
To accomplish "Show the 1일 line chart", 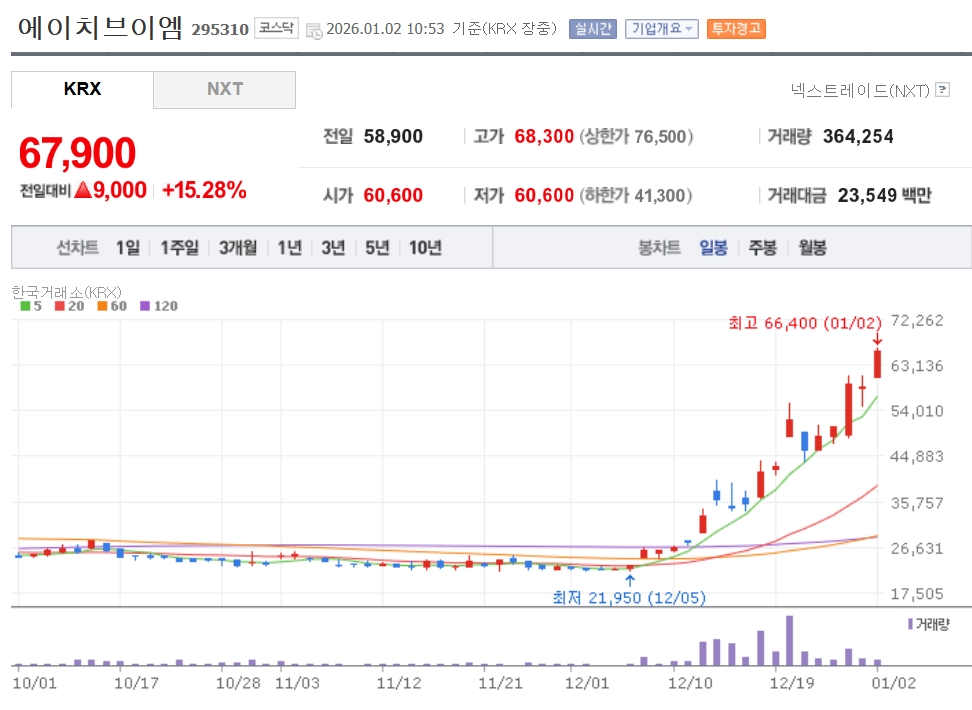I will pyautogui.click(x=128, y=248).
